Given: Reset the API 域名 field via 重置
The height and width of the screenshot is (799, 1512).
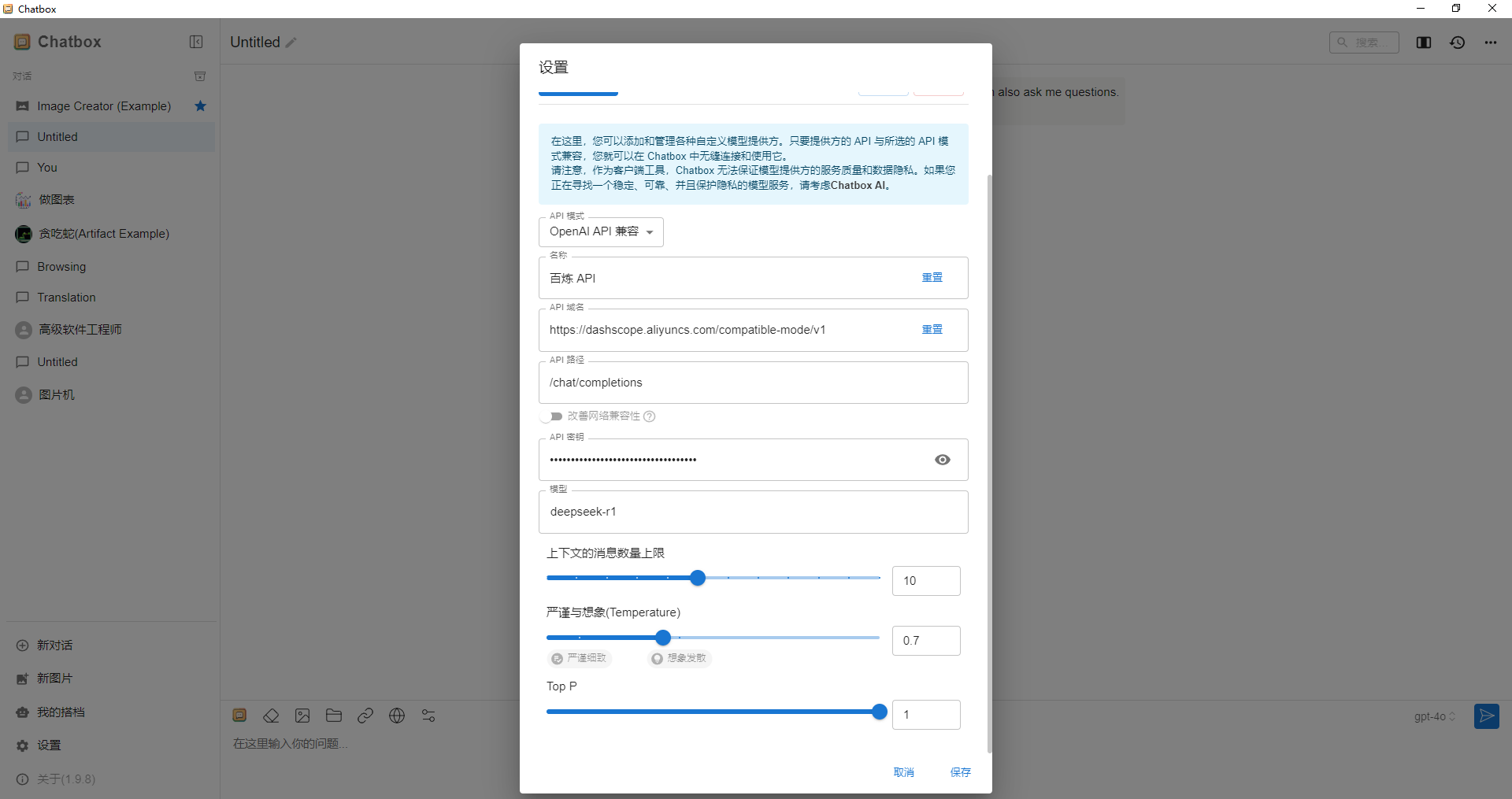Looking at the screenshot, I should (932, 329).
